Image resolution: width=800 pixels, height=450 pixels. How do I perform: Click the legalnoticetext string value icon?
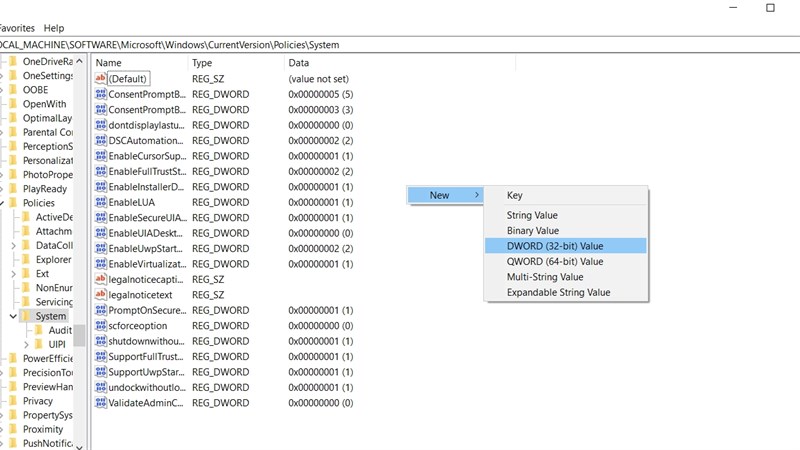pyautogui.click(x=100, y=295)
